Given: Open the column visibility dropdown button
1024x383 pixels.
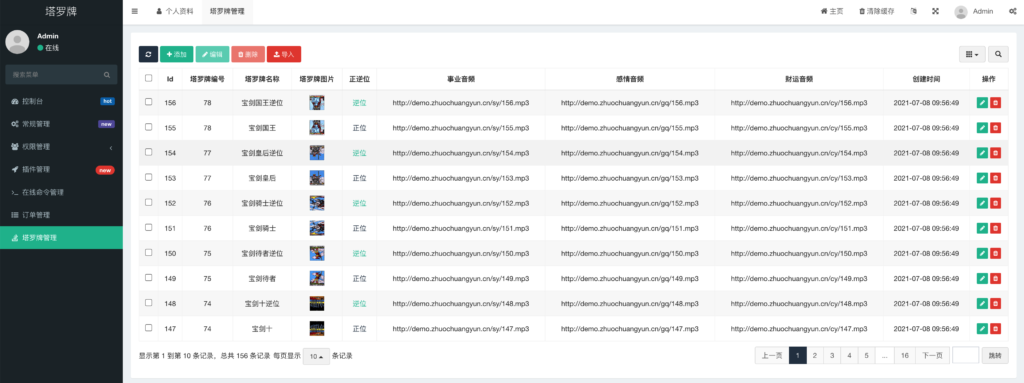Looking at the screenshot, I should (x=972, y=54).
